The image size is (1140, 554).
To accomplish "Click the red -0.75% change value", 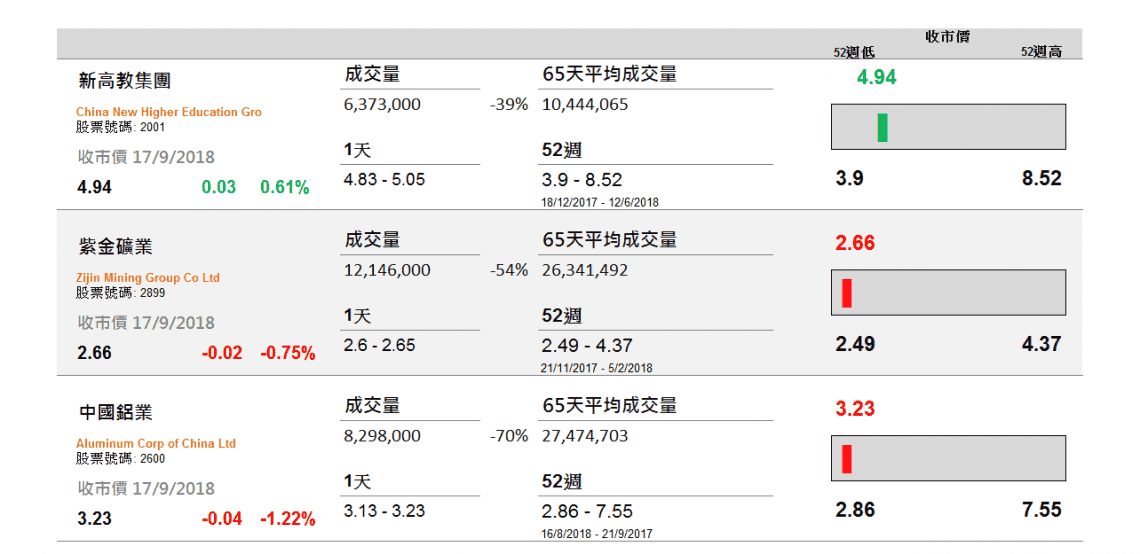I will [288, 353].
